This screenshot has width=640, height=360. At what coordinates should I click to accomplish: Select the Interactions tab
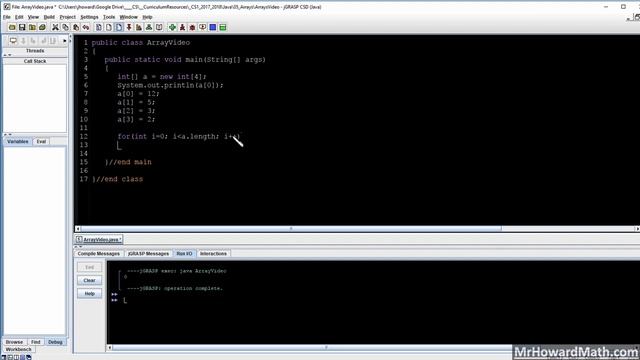click(x=213, y=253)
